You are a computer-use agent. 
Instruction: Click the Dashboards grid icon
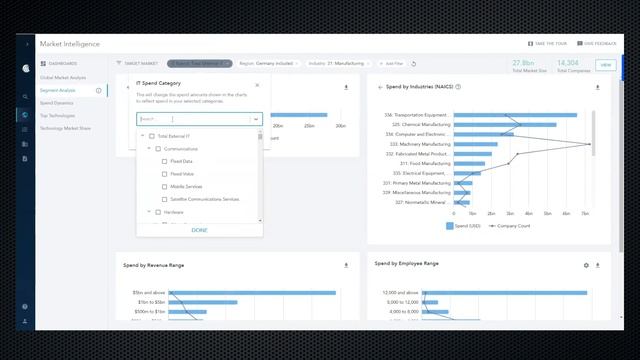pyautogui.click(x=43, y=64)
